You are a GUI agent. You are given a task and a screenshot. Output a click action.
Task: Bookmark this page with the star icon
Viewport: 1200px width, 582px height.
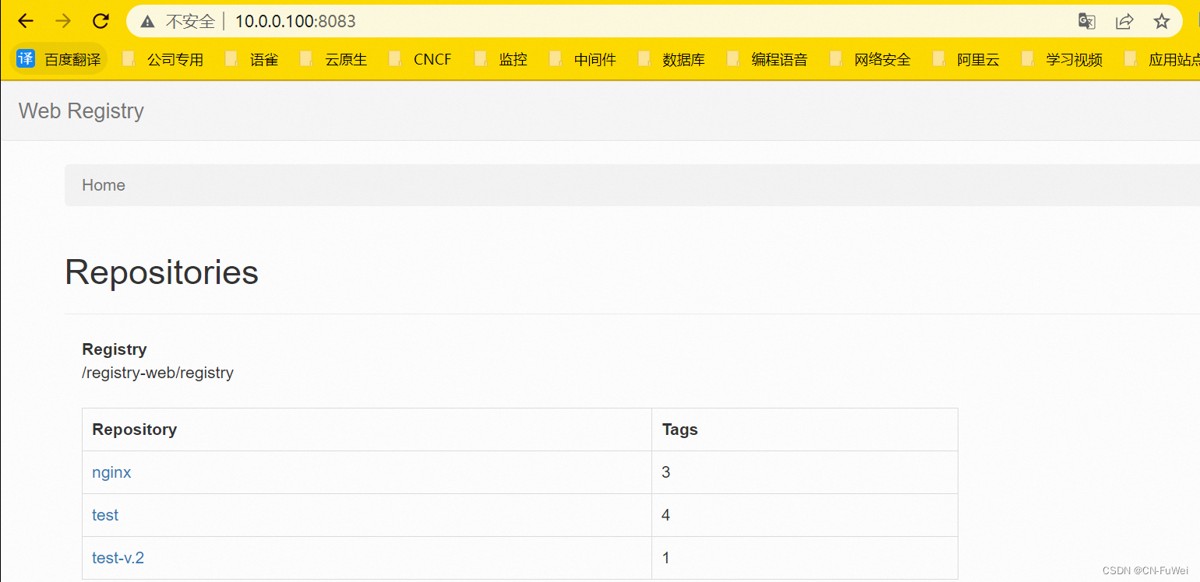pos(1161,21)
